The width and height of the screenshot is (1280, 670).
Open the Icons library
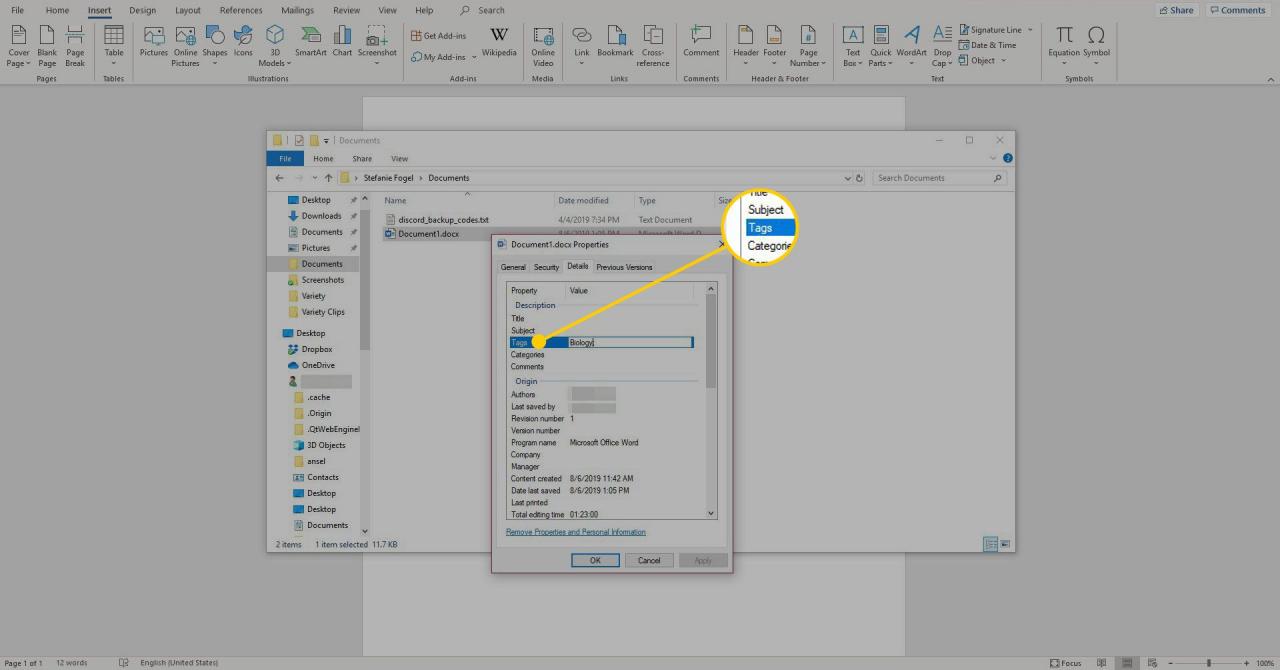(243, 42)
